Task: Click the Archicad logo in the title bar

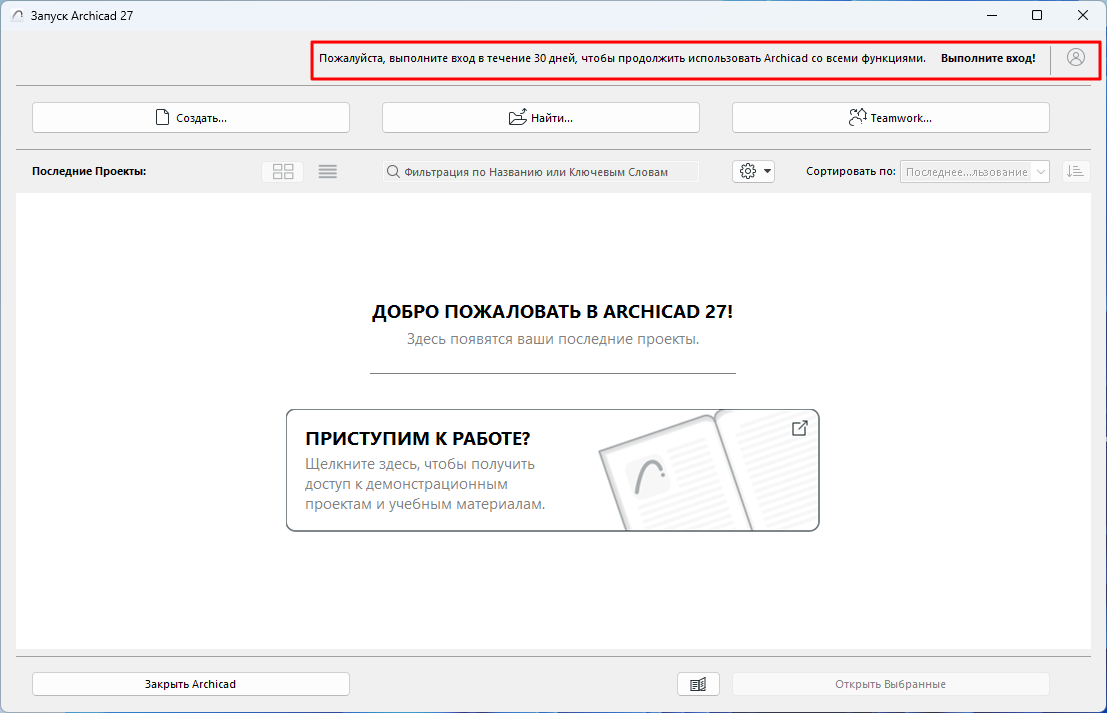Action: (x=18, y=16)
